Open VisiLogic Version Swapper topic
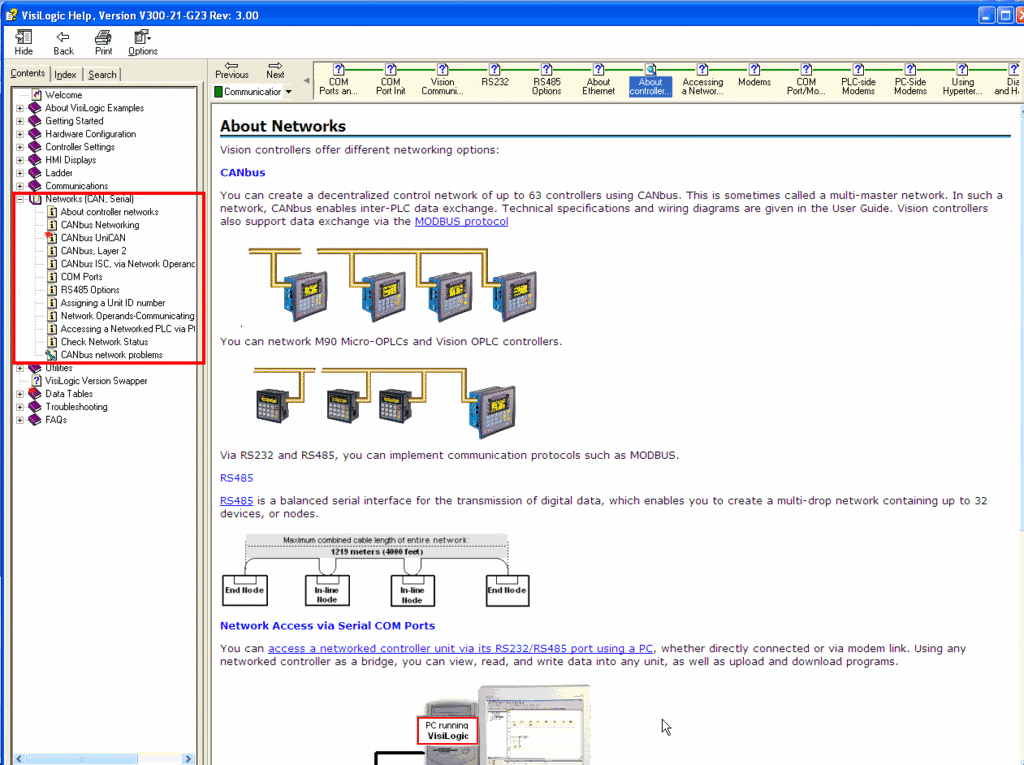This screenshot has width=1024, height=765. (x=96, y=381)
